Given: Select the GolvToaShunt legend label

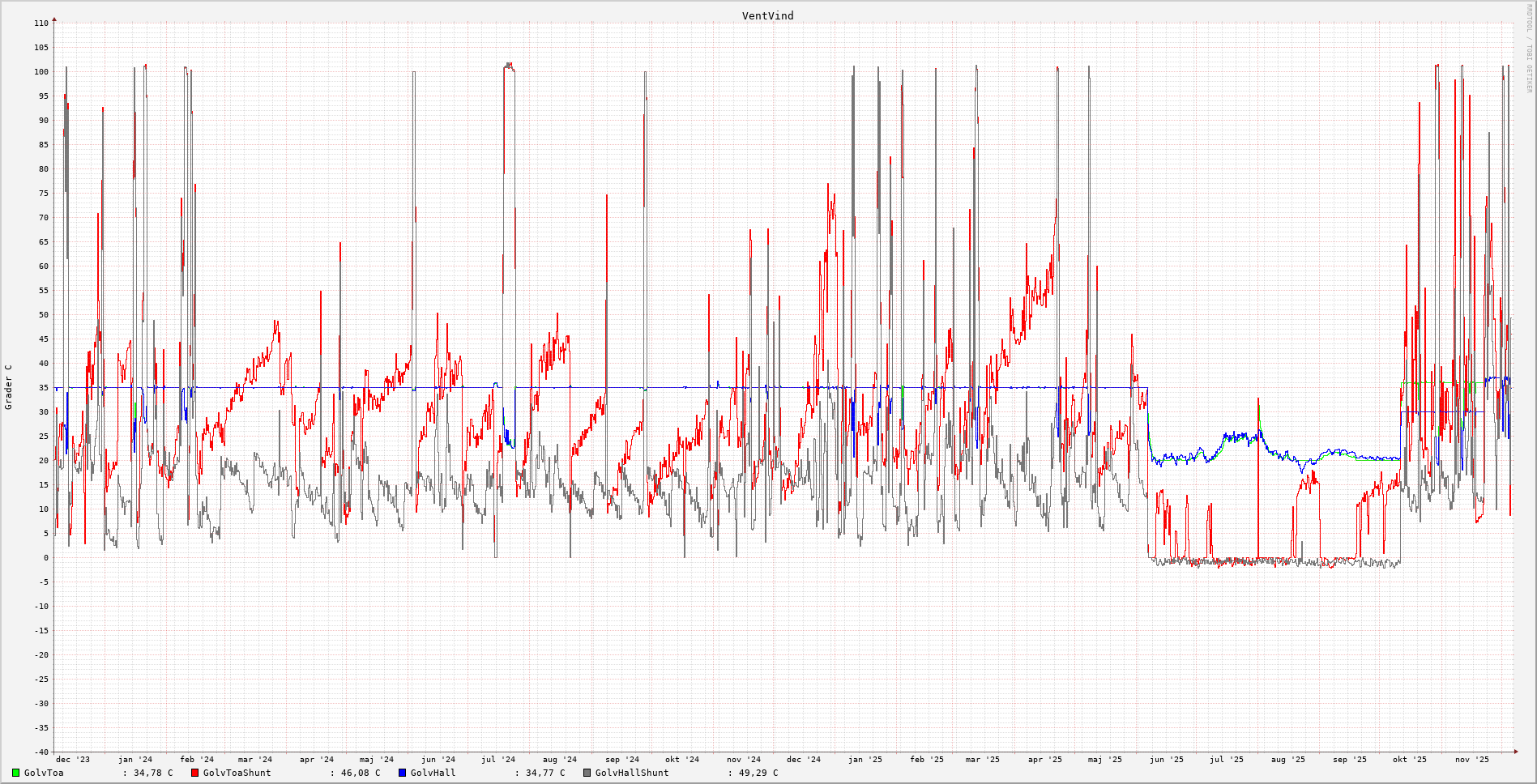Looking at the screenshot, I should [237, 773].
